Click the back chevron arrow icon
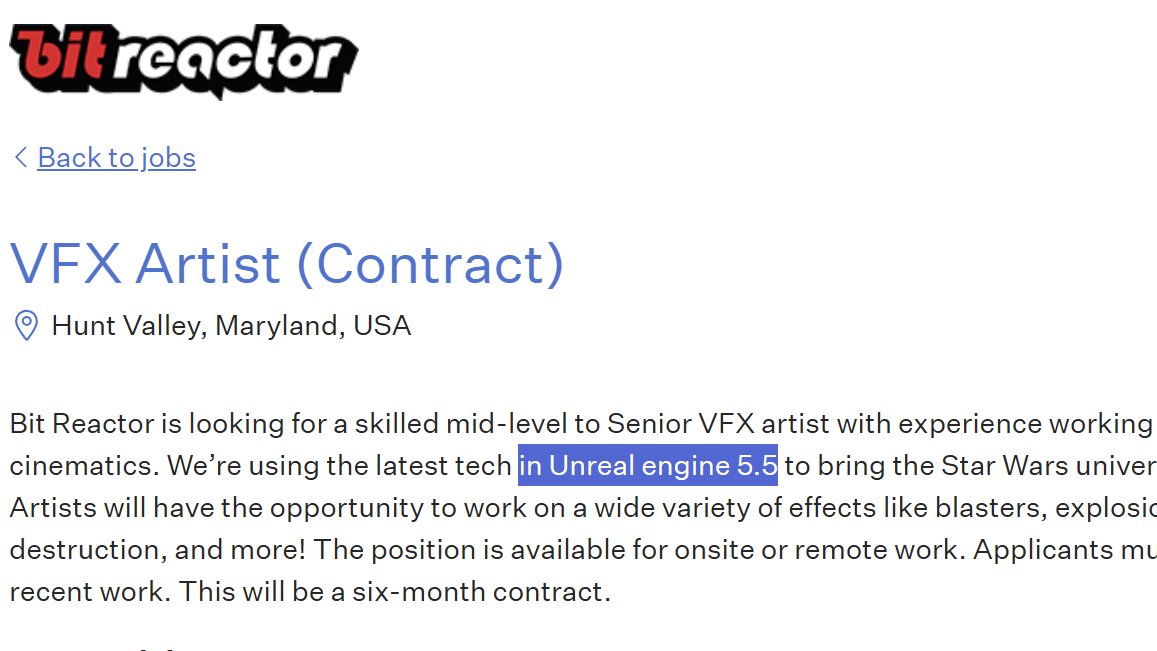This screenshot has height=651, width=1157. 21,157
